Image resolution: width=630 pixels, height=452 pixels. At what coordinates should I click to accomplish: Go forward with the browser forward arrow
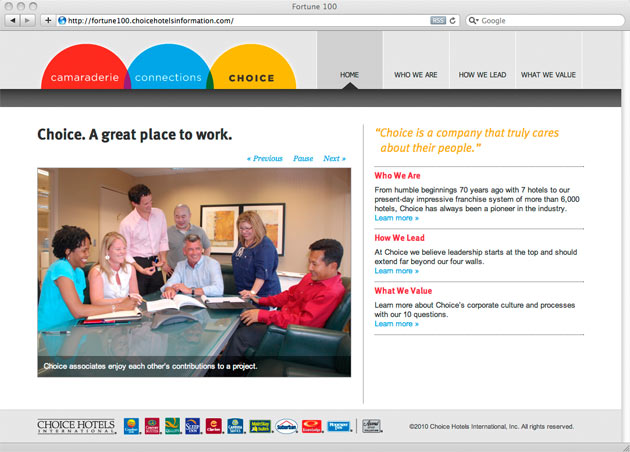click(27, 20)
